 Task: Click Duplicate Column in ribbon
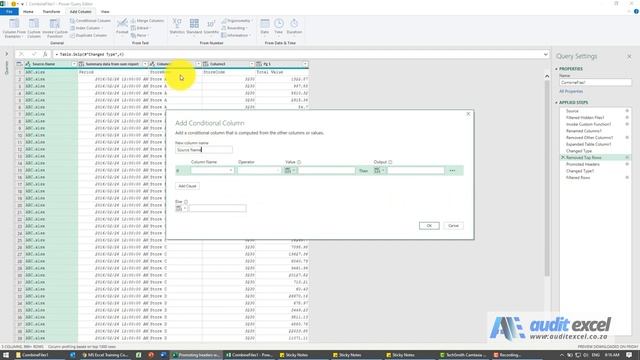click(x=88, y=36)
